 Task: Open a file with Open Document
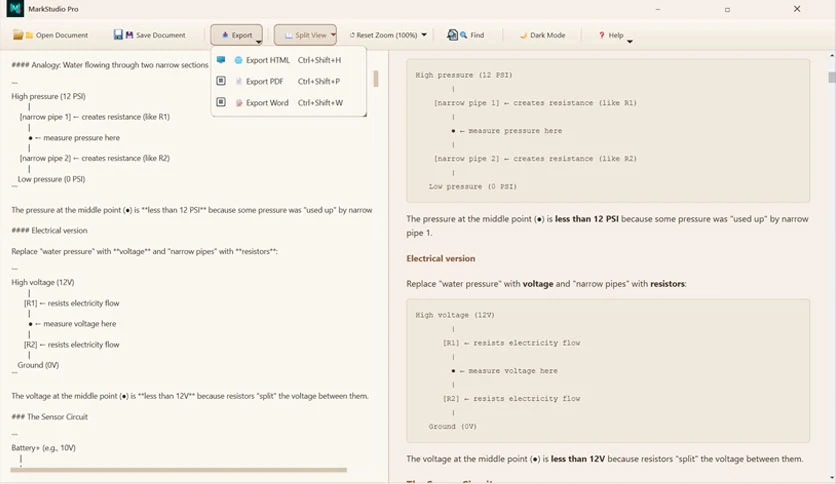(51, 35)
